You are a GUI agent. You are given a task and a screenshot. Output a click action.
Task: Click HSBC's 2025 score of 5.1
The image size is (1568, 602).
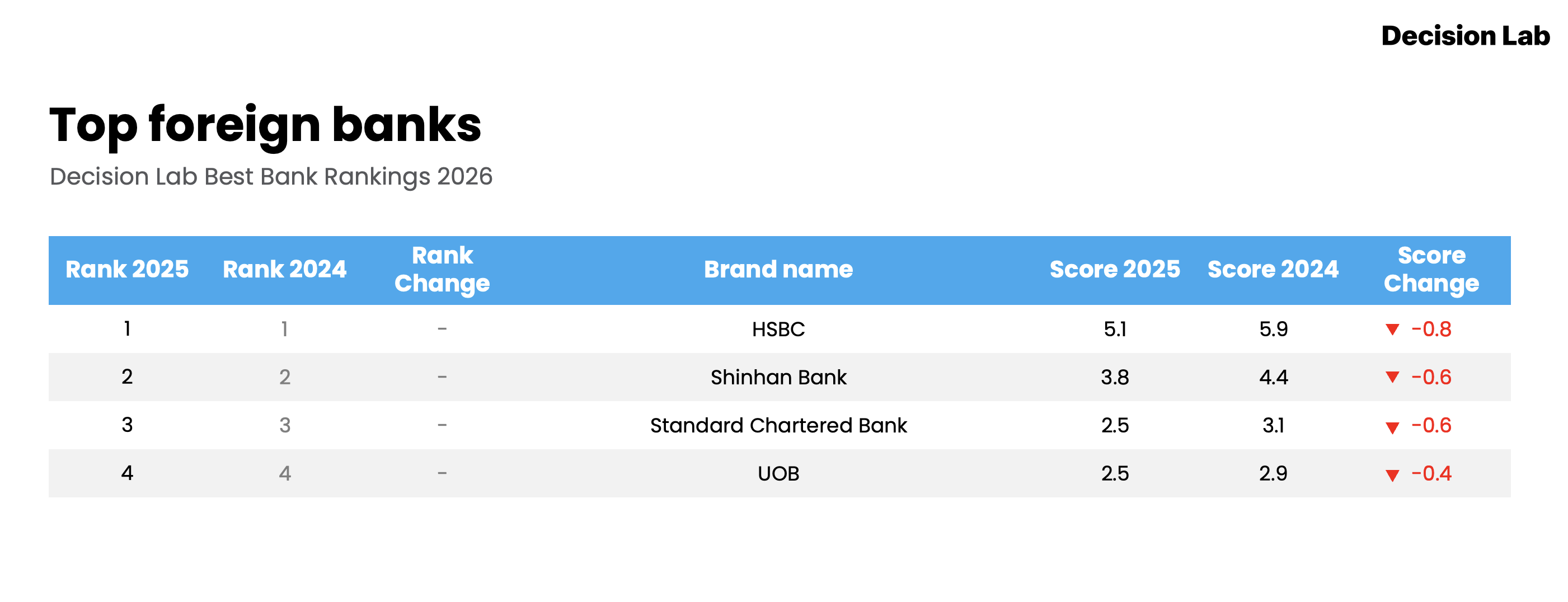1115,330
